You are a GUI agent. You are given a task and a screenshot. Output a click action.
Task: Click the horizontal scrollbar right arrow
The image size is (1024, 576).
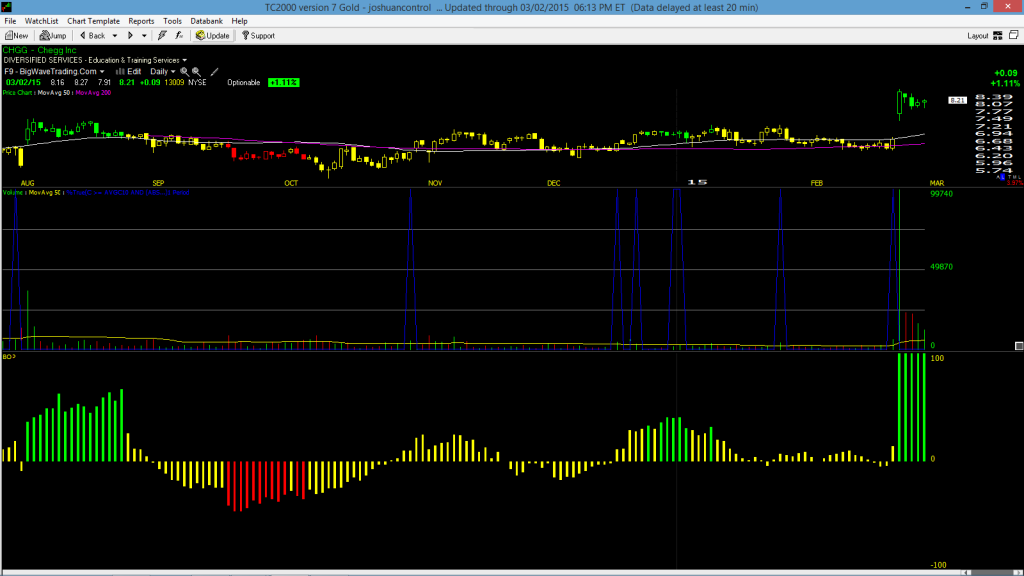1019,573
